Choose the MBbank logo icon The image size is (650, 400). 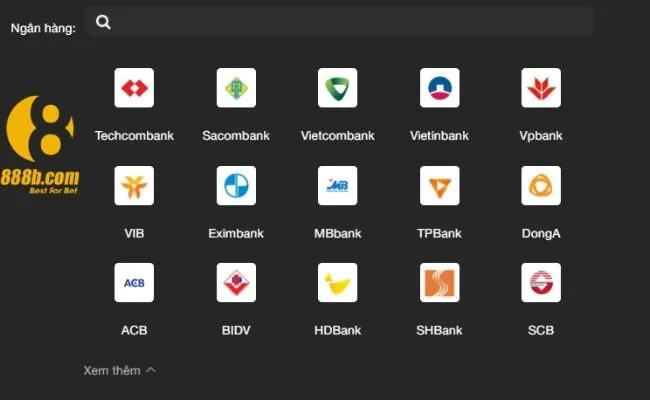[337, 186]
